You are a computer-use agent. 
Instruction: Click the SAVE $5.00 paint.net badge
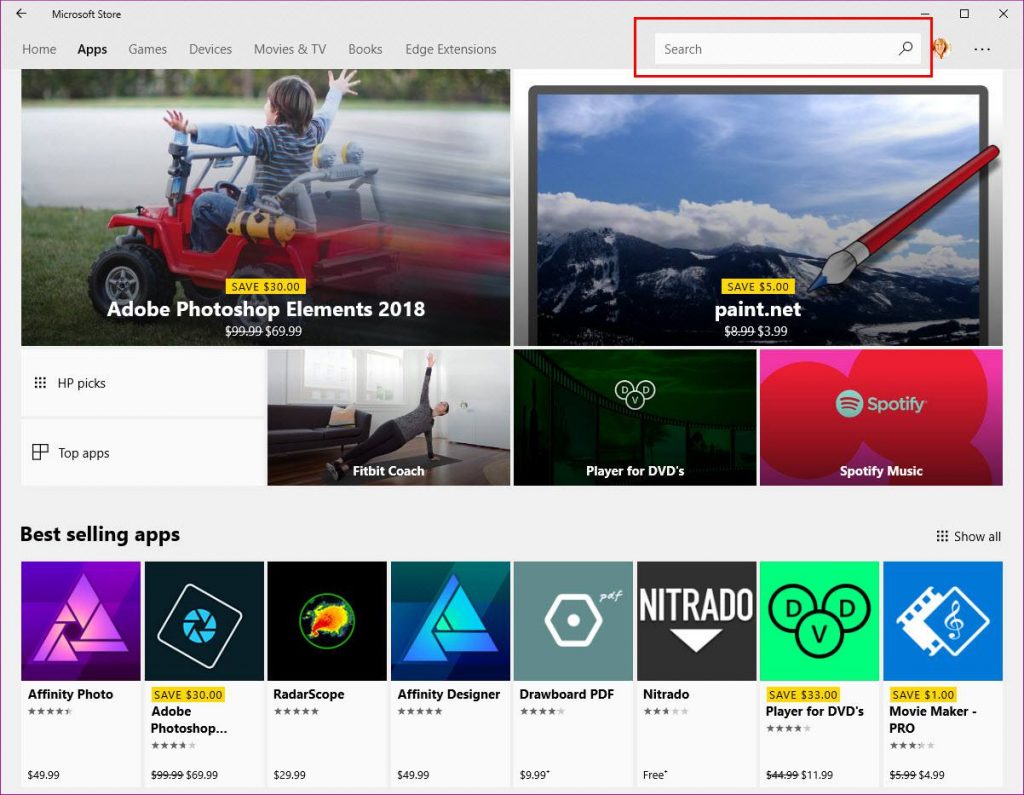point(758,286)
